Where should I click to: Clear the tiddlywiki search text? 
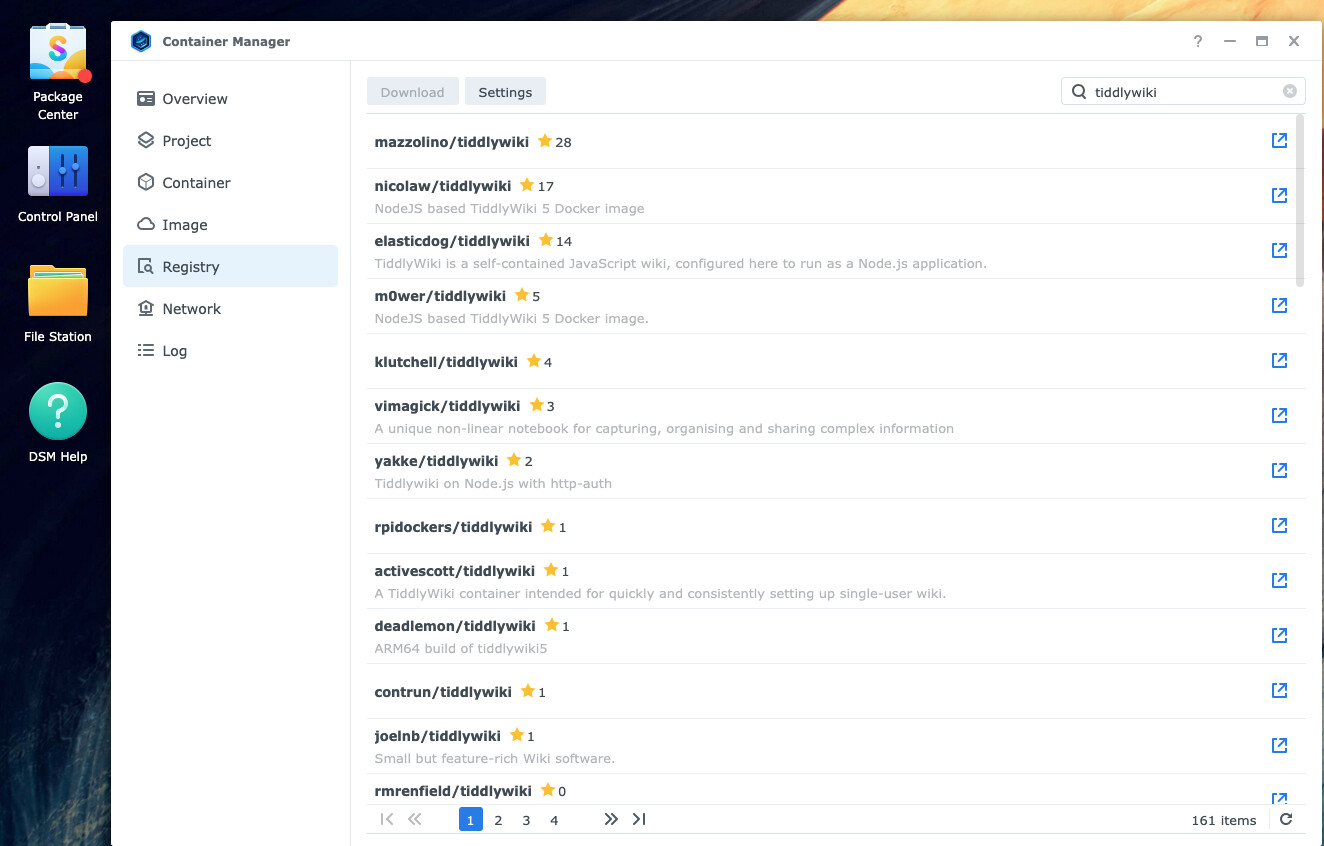coord(1290,91)
